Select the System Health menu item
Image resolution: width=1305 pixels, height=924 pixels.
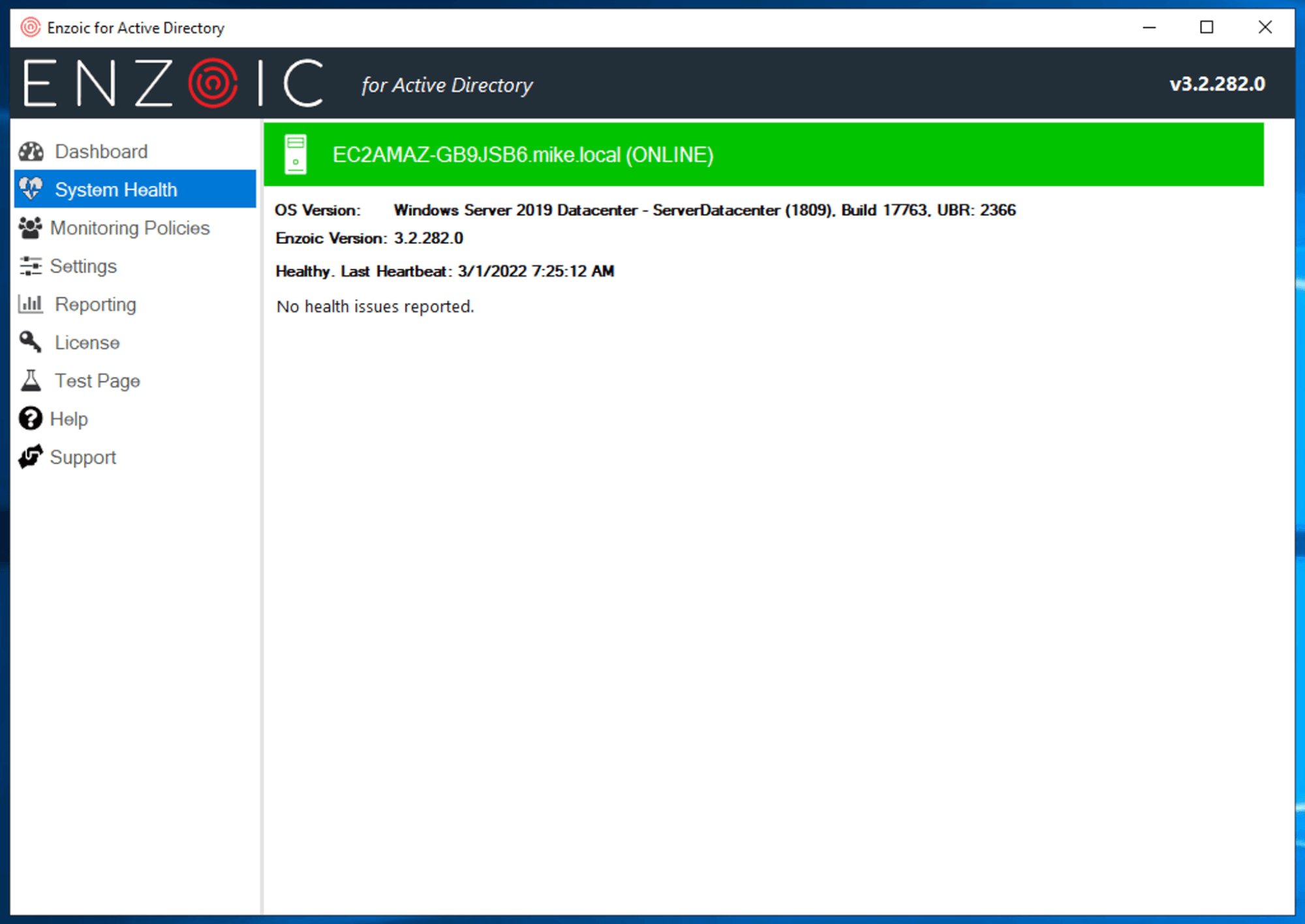coord(135,189)
